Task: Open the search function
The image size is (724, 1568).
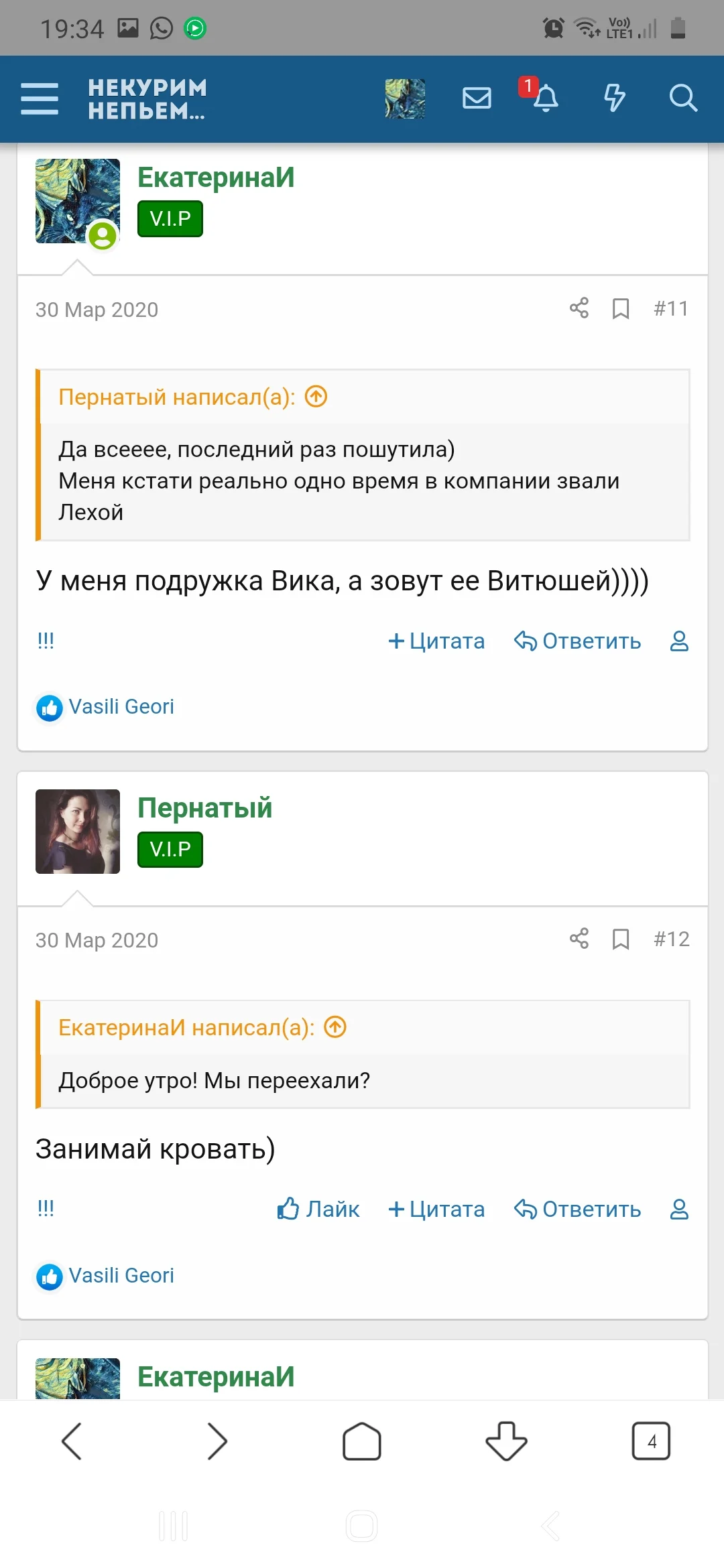Action: coord(683,98)
